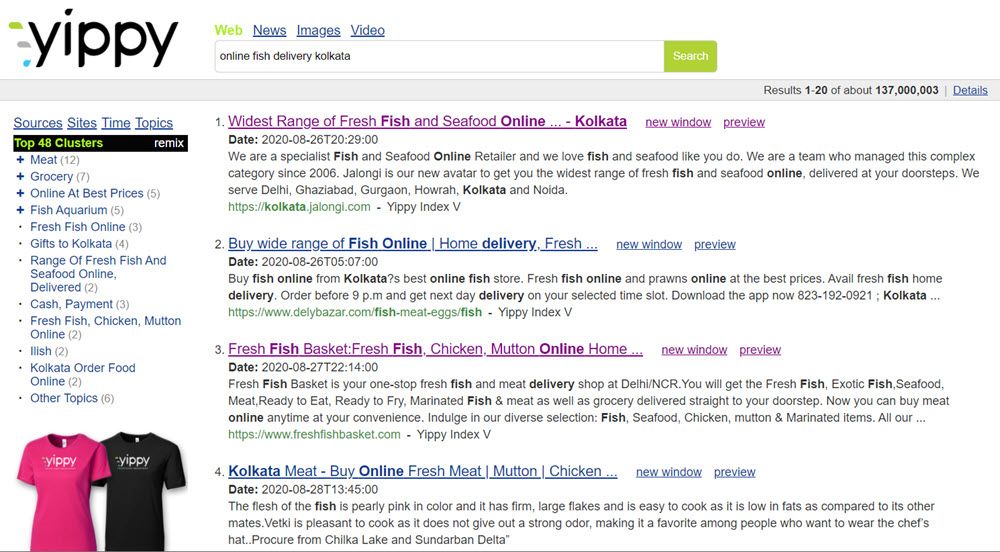Click the green Search button
Image resolution: width=1000 pixels, height=552 pixels.
(x=690, y=56)
